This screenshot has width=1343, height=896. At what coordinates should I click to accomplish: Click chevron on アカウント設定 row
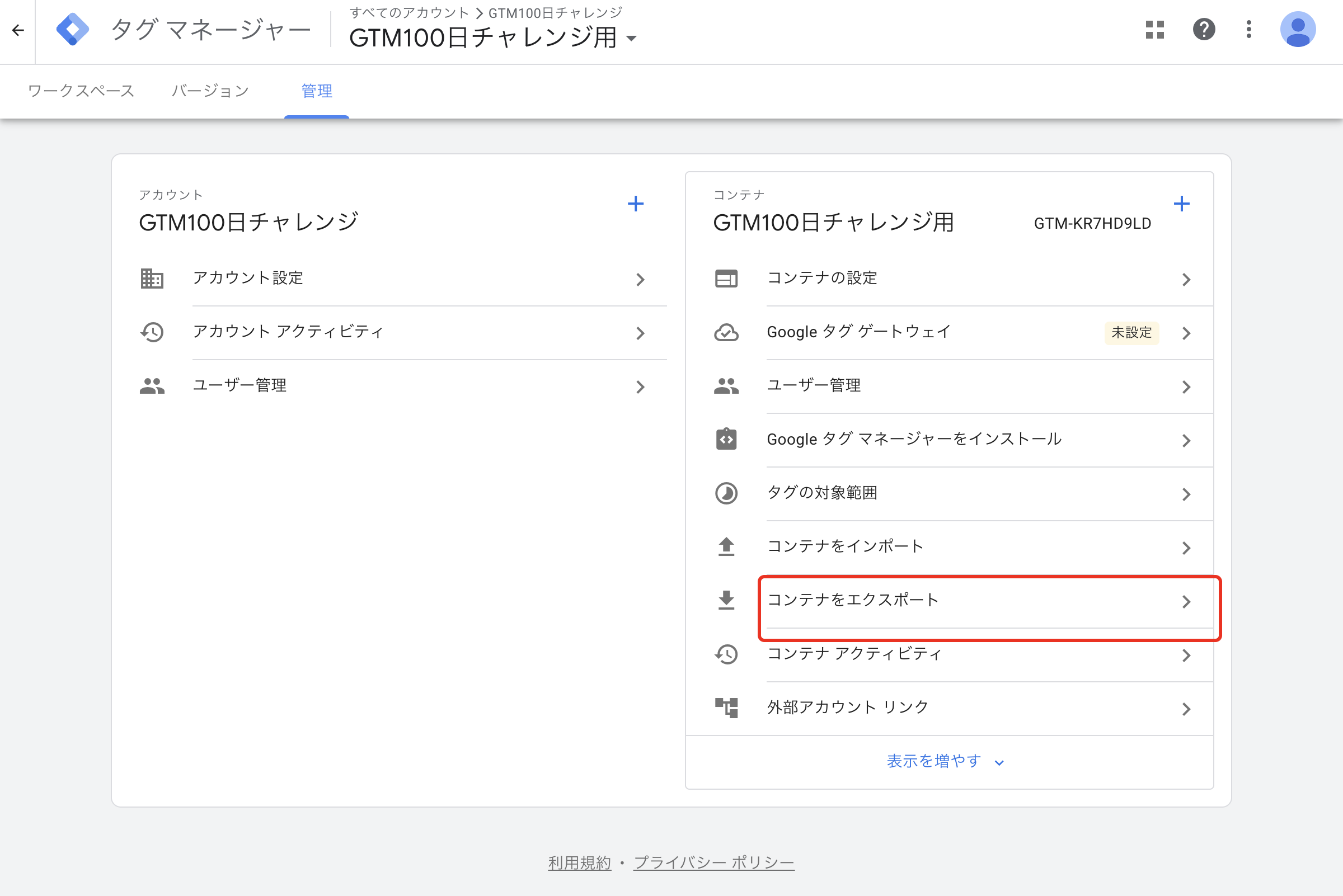pyautogui.click(x=640, y=280)
